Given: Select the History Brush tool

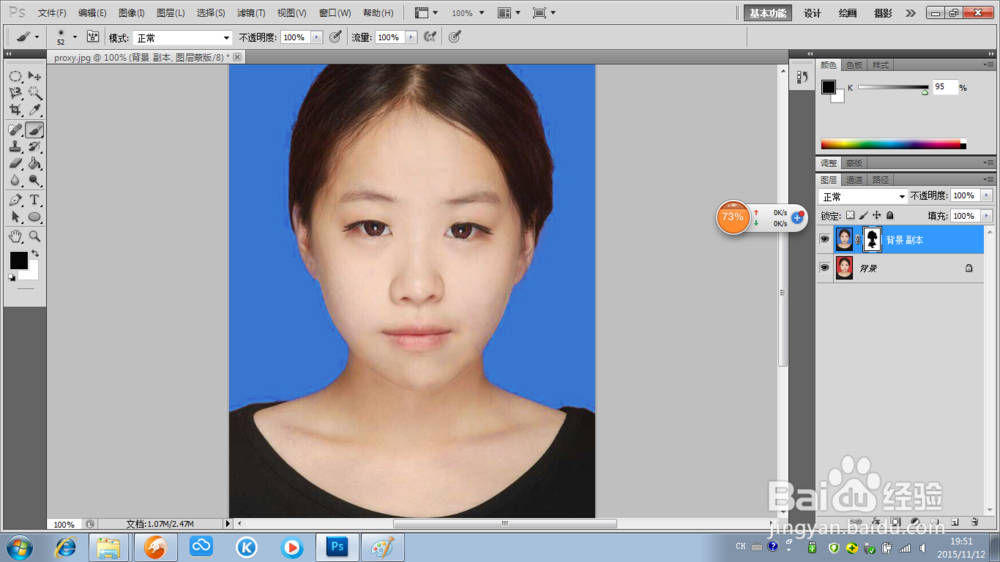Looking at the screenshot, I should [x=34, y=147].
